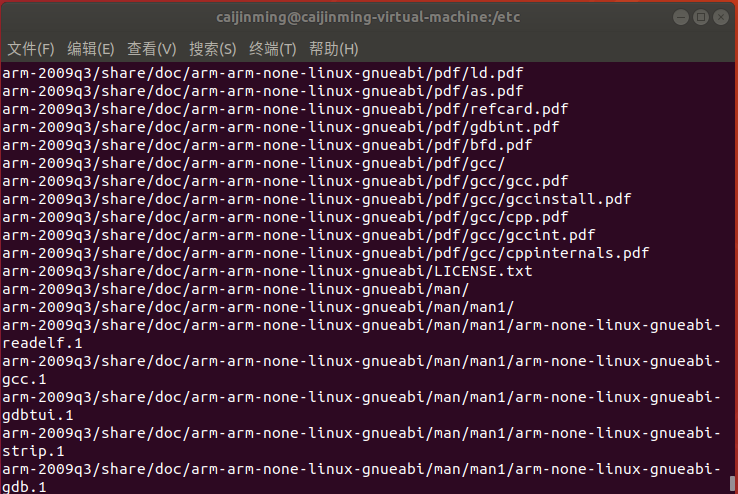Click the line ending in man/man1/
This screenshot has width=738, height=494.
(258, 307)
